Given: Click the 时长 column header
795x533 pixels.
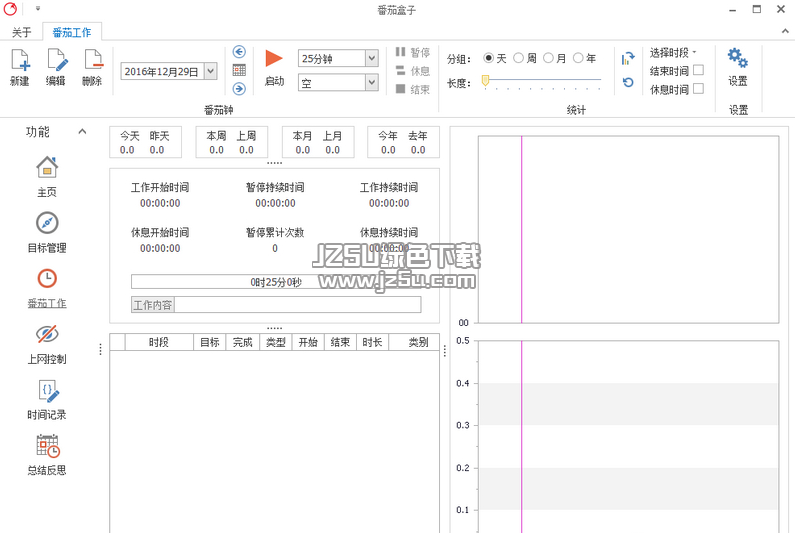Looking at the screenshot, I should 373,342.
